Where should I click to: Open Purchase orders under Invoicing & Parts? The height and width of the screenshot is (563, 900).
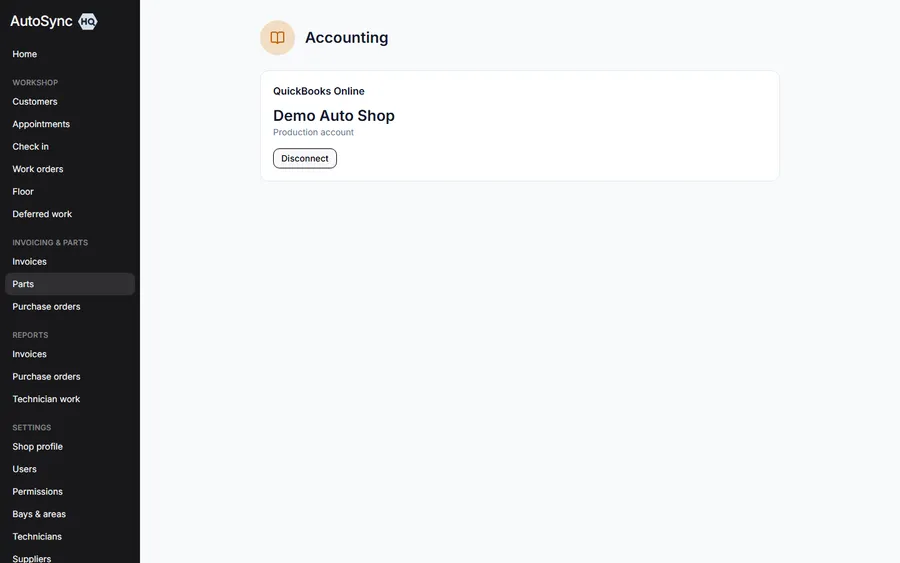(x=46, y=306)
